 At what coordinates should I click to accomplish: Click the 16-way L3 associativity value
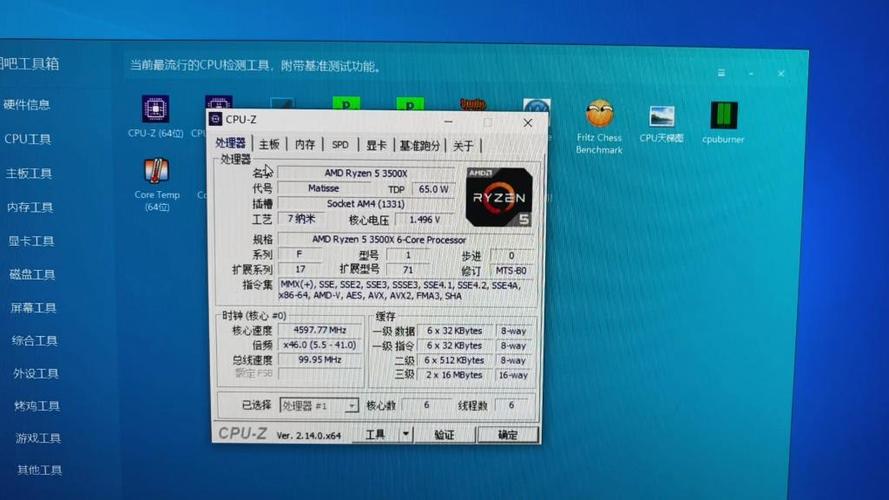point(513,375)
